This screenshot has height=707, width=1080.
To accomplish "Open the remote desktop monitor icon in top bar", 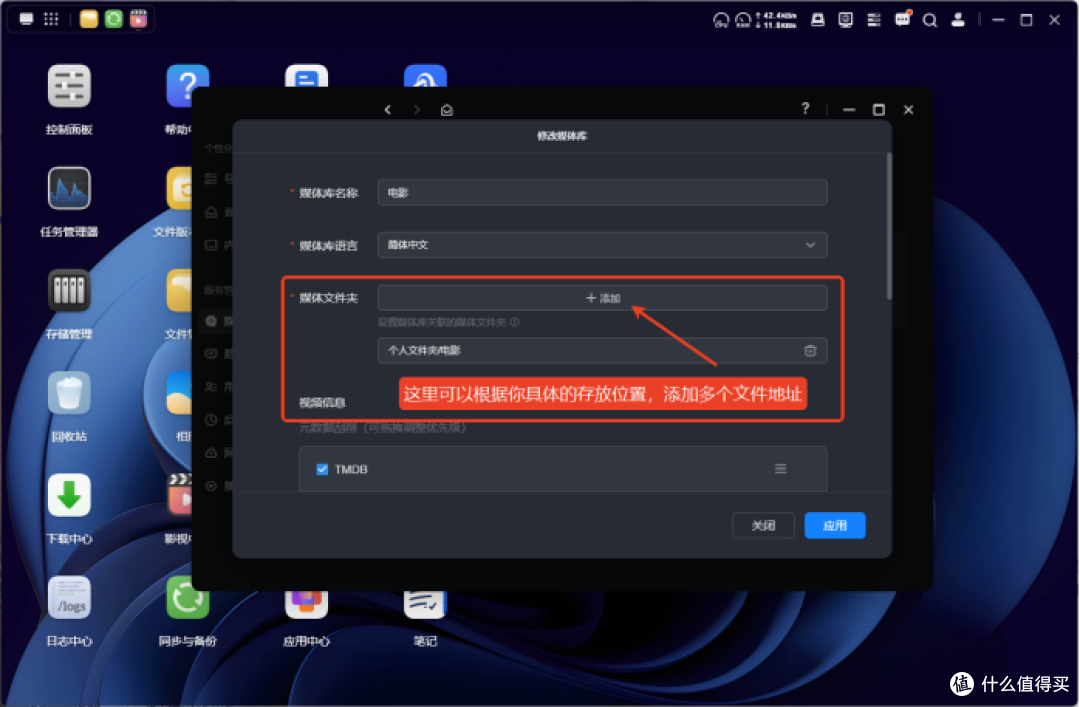I will coord(846,20).
